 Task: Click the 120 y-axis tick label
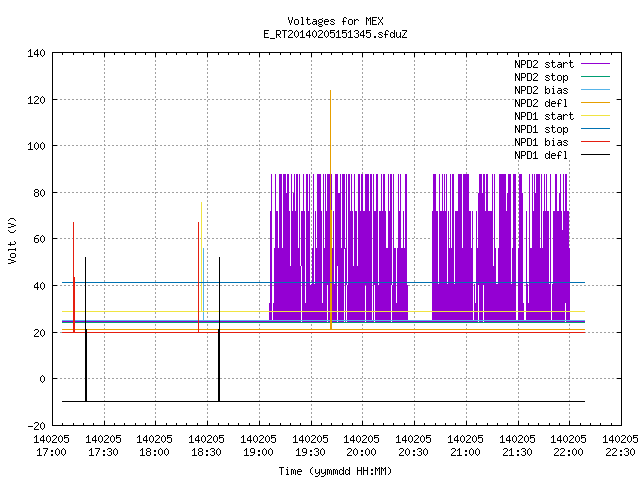tap(36, 100)
